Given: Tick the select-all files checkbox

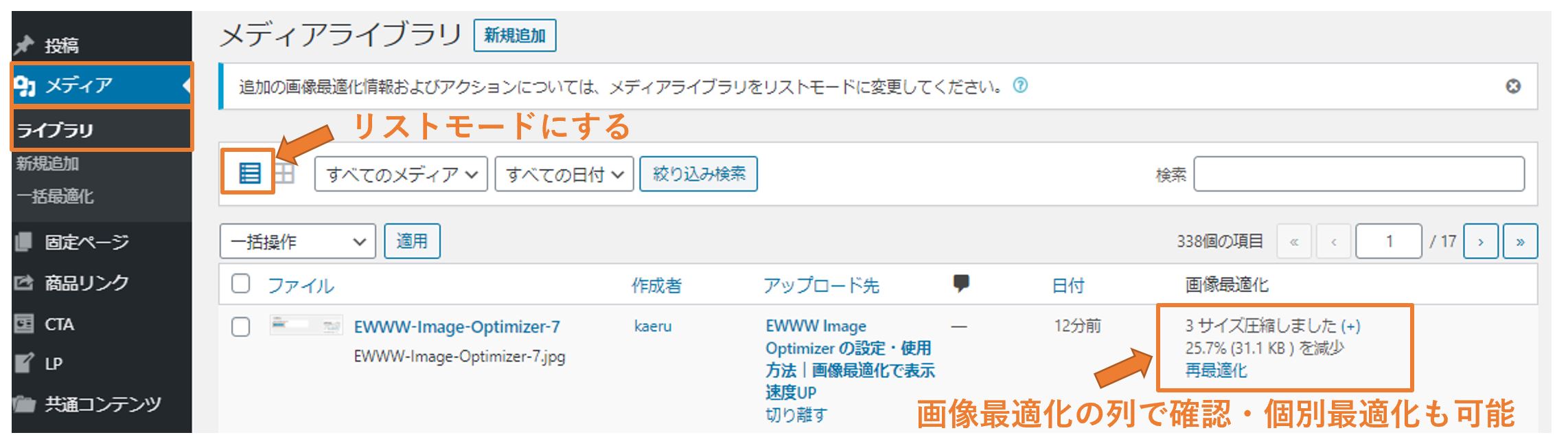Looking at the screenshot, I should (x=240, y=284).
